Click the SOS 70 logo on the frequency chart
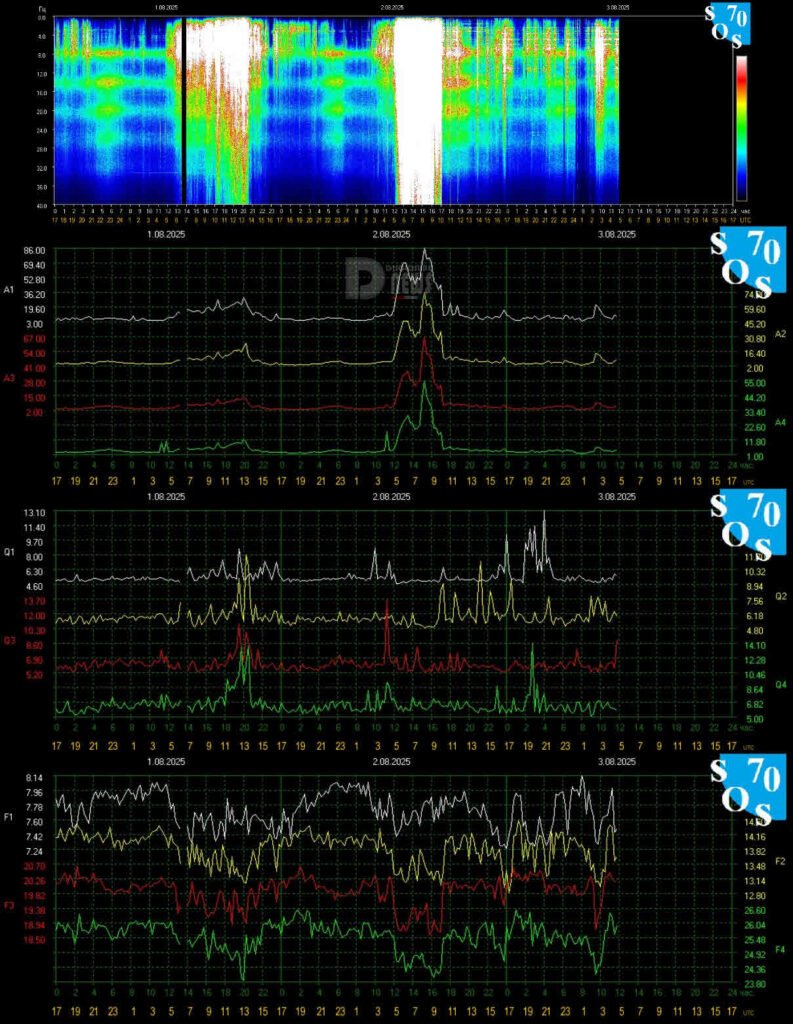793x1024 pixels. click(745, 788)
